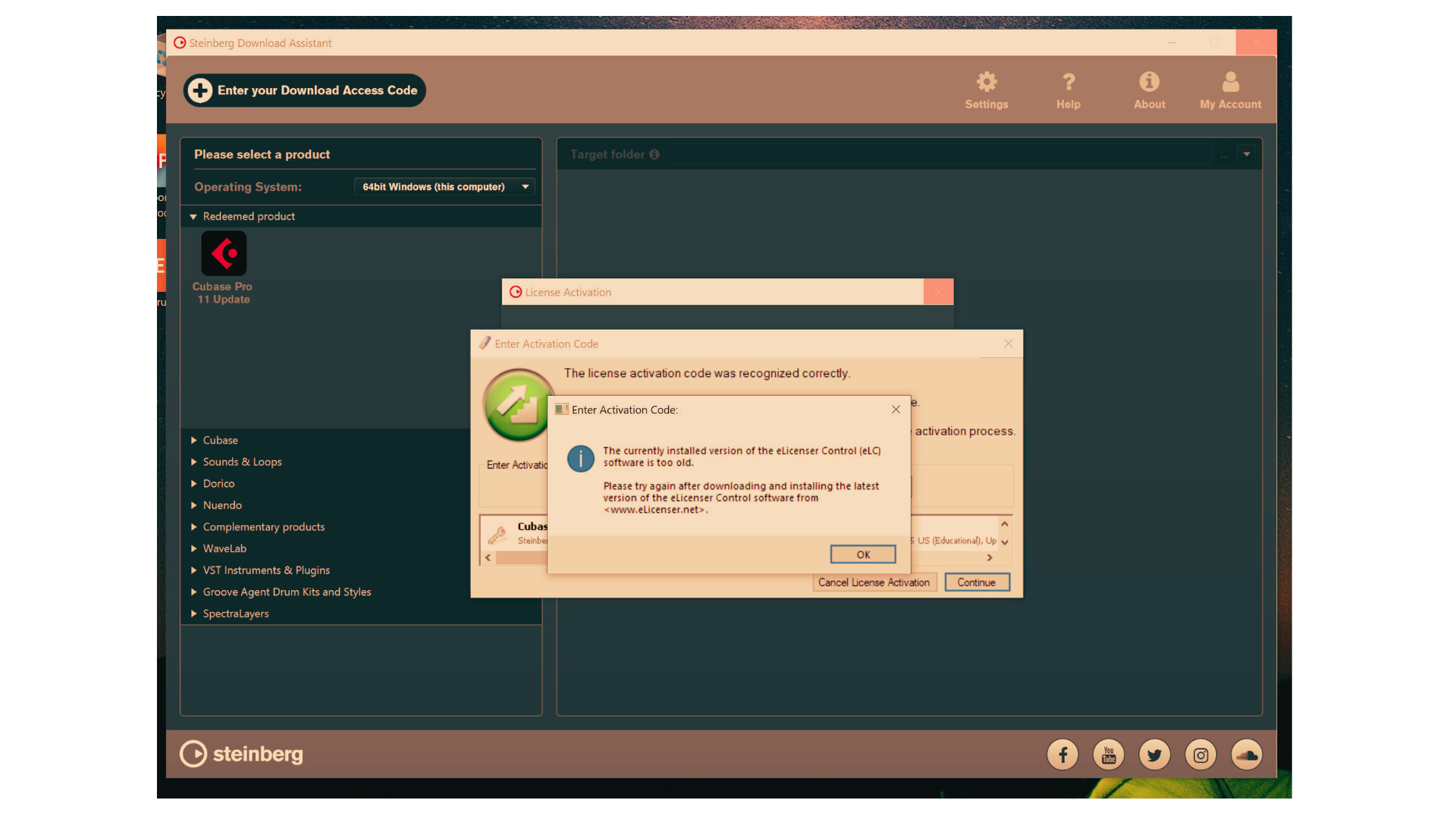1456x819 pixels.
Task: Expand the Sounds & Loops category
Action: [x=241, y=462]
